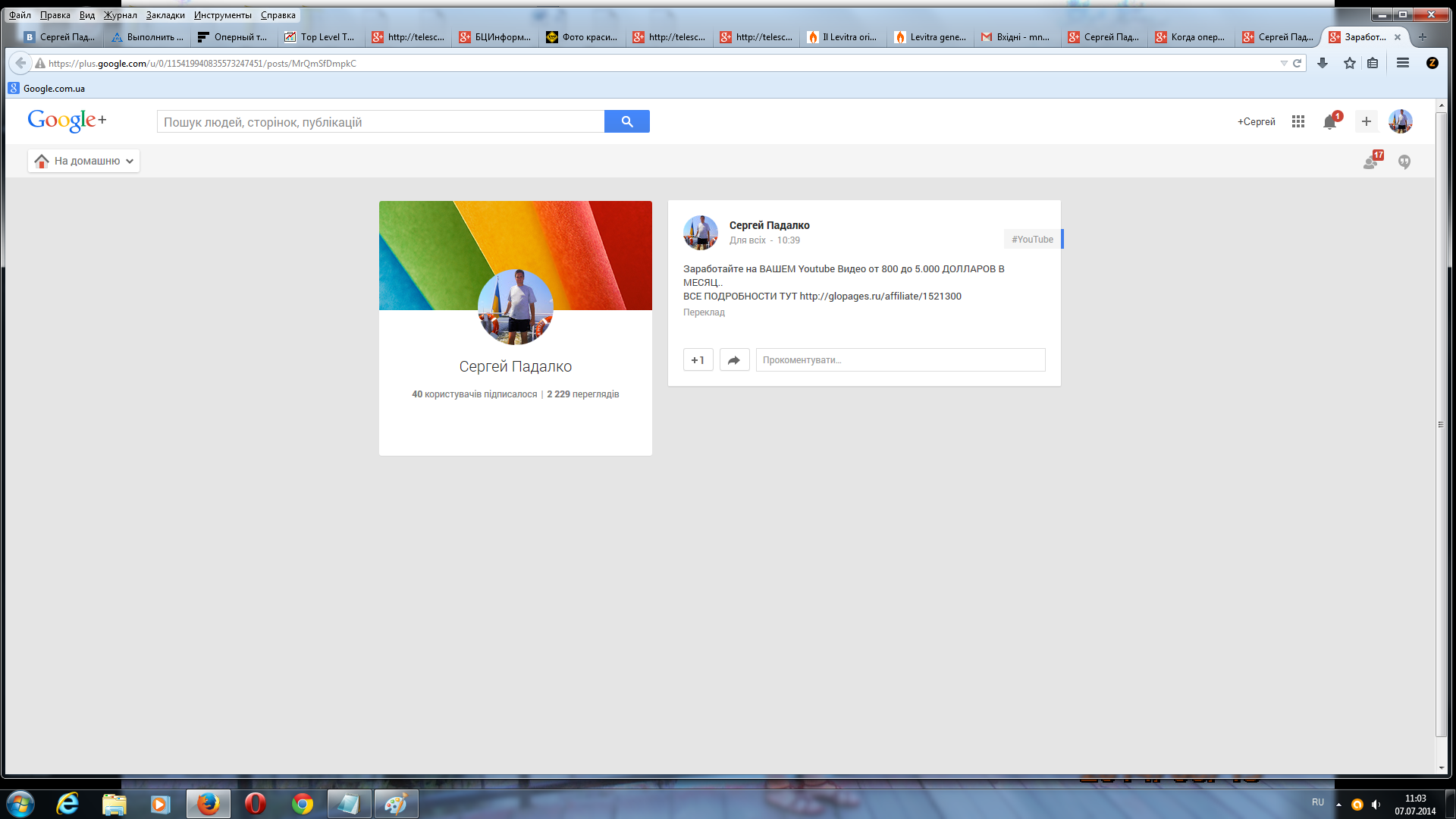The height and width of the screenshot is (819, 1456).
Task: Click the Прокоментувати comment field
Action: click(899, 360)
